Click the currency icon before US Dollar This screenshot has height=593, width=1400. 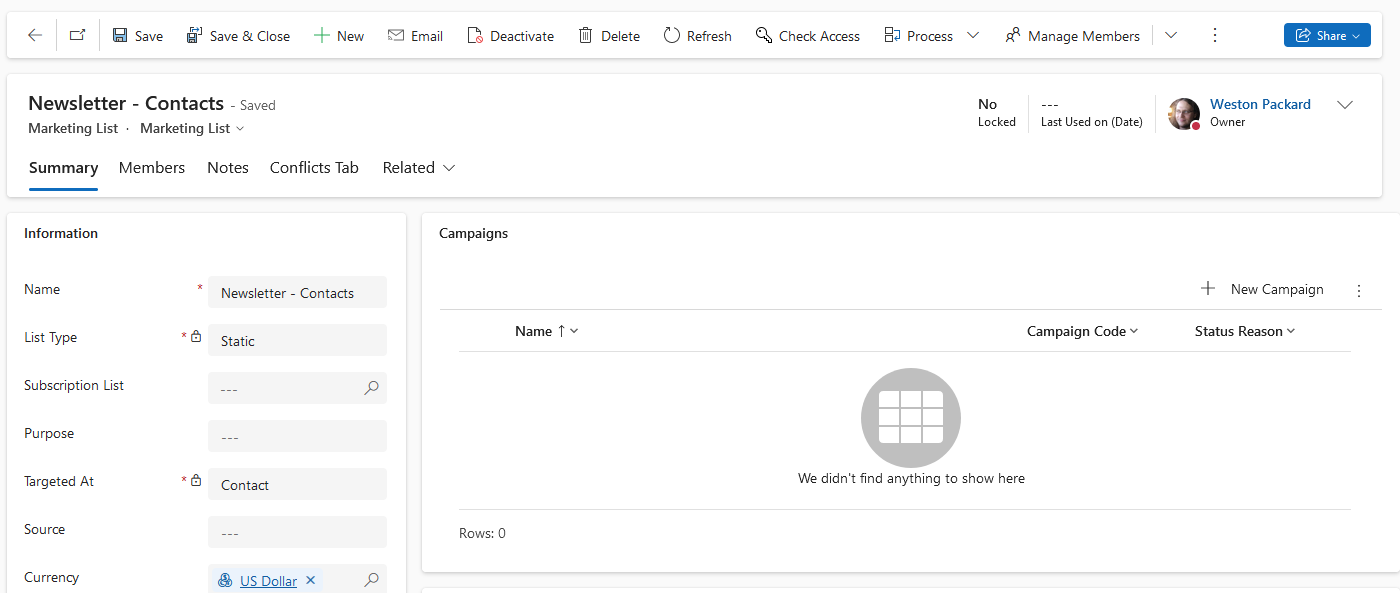[225, 580]
